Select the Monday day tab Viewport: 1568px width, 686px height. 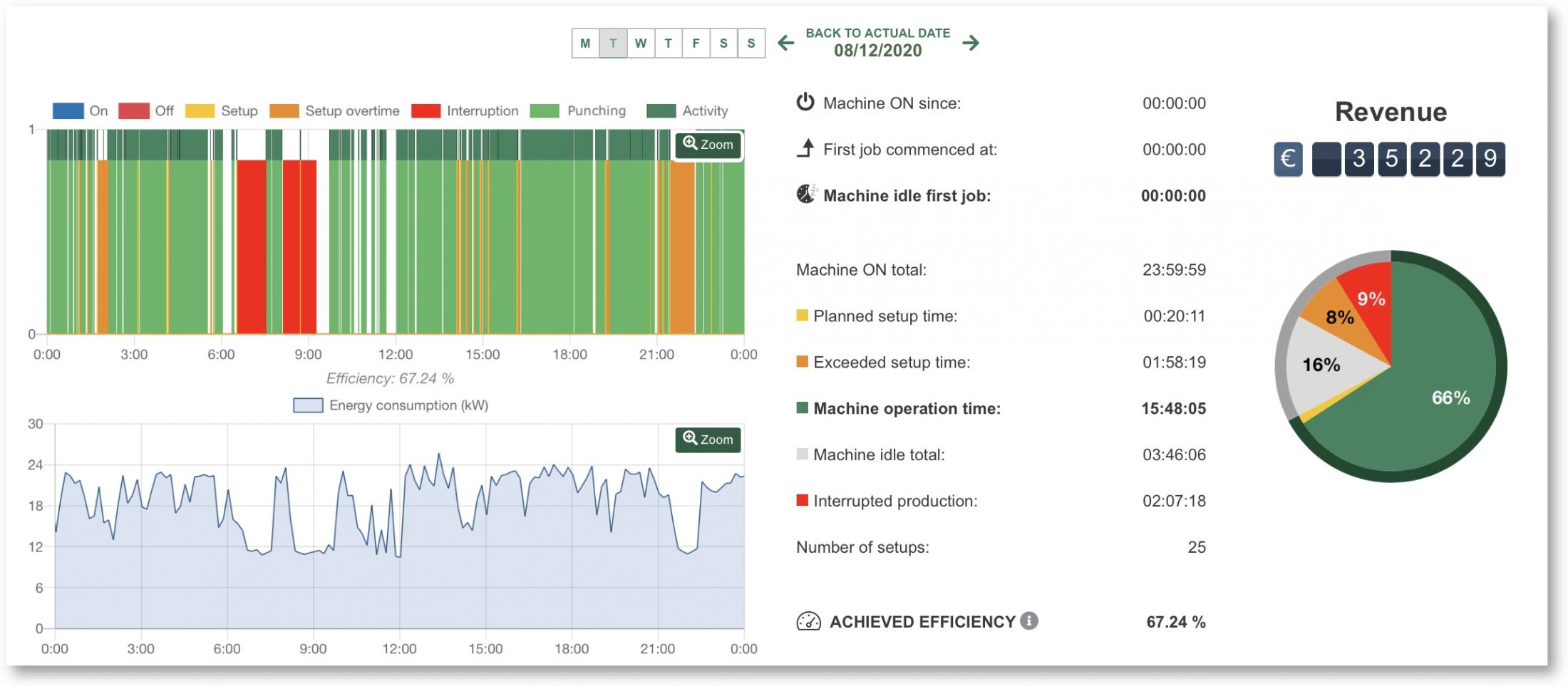pos(585,43)
